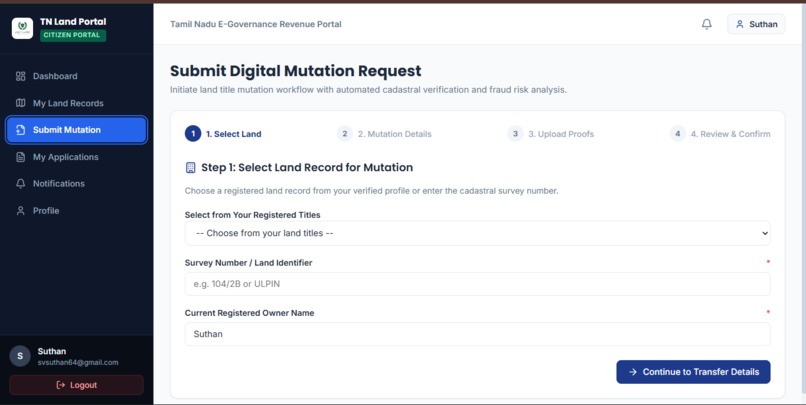Click the Submit Mutation file icon
This screenshot has height=405, width=806.
click(21, 130)
